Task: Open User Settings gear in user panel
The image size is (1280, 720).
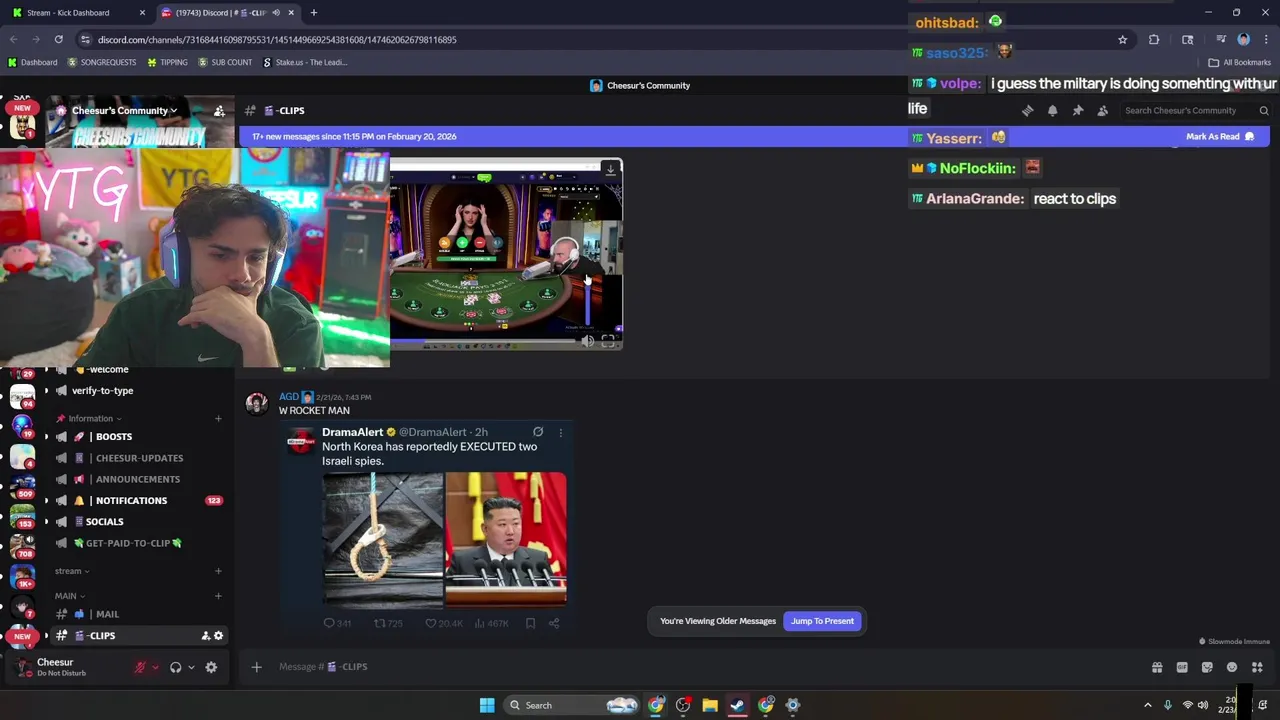Action: pyautogui.click(x=211, y=667)
